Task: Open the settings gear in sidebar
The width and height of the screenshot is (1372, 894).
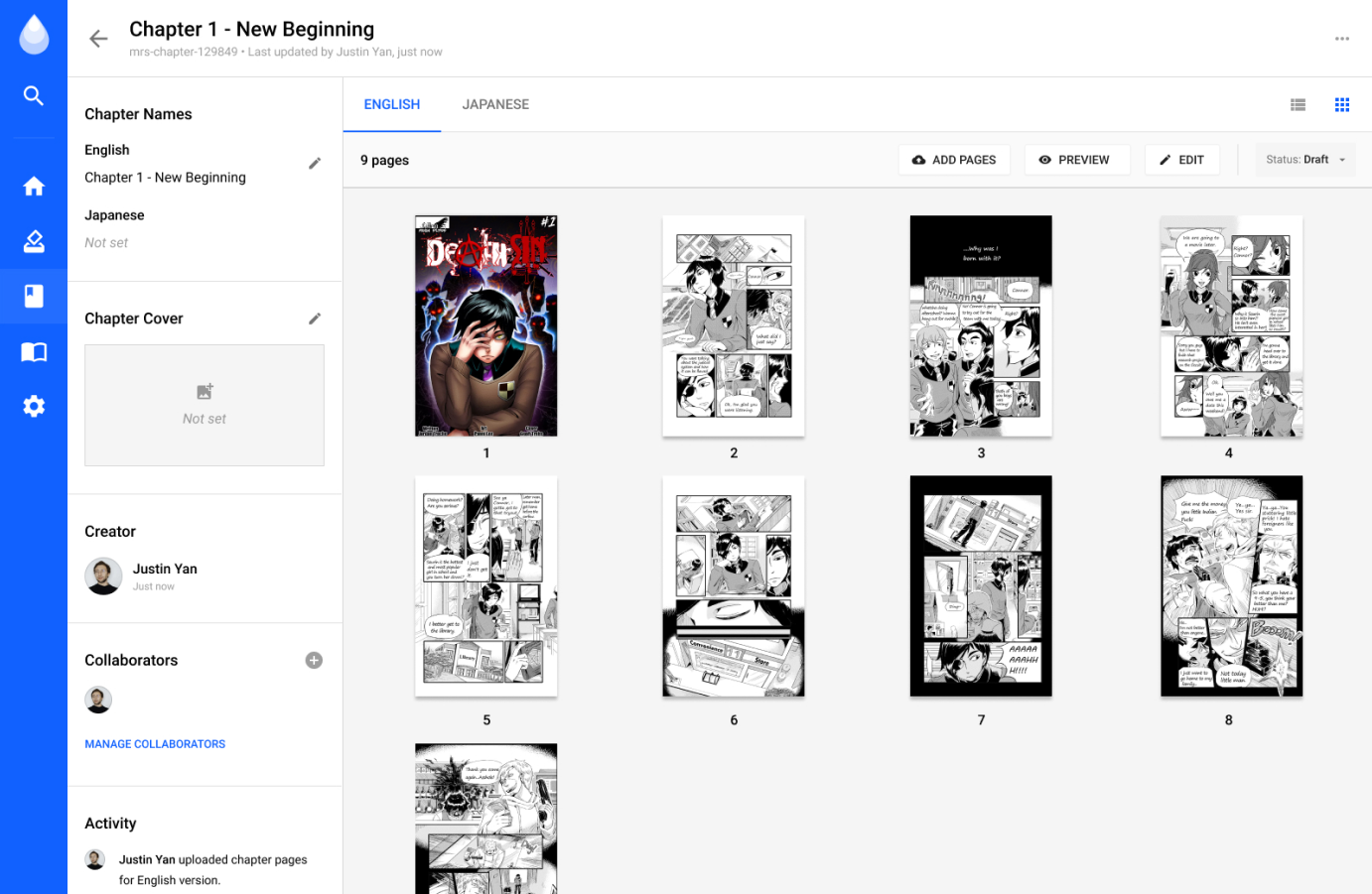Action: [34, 406]
